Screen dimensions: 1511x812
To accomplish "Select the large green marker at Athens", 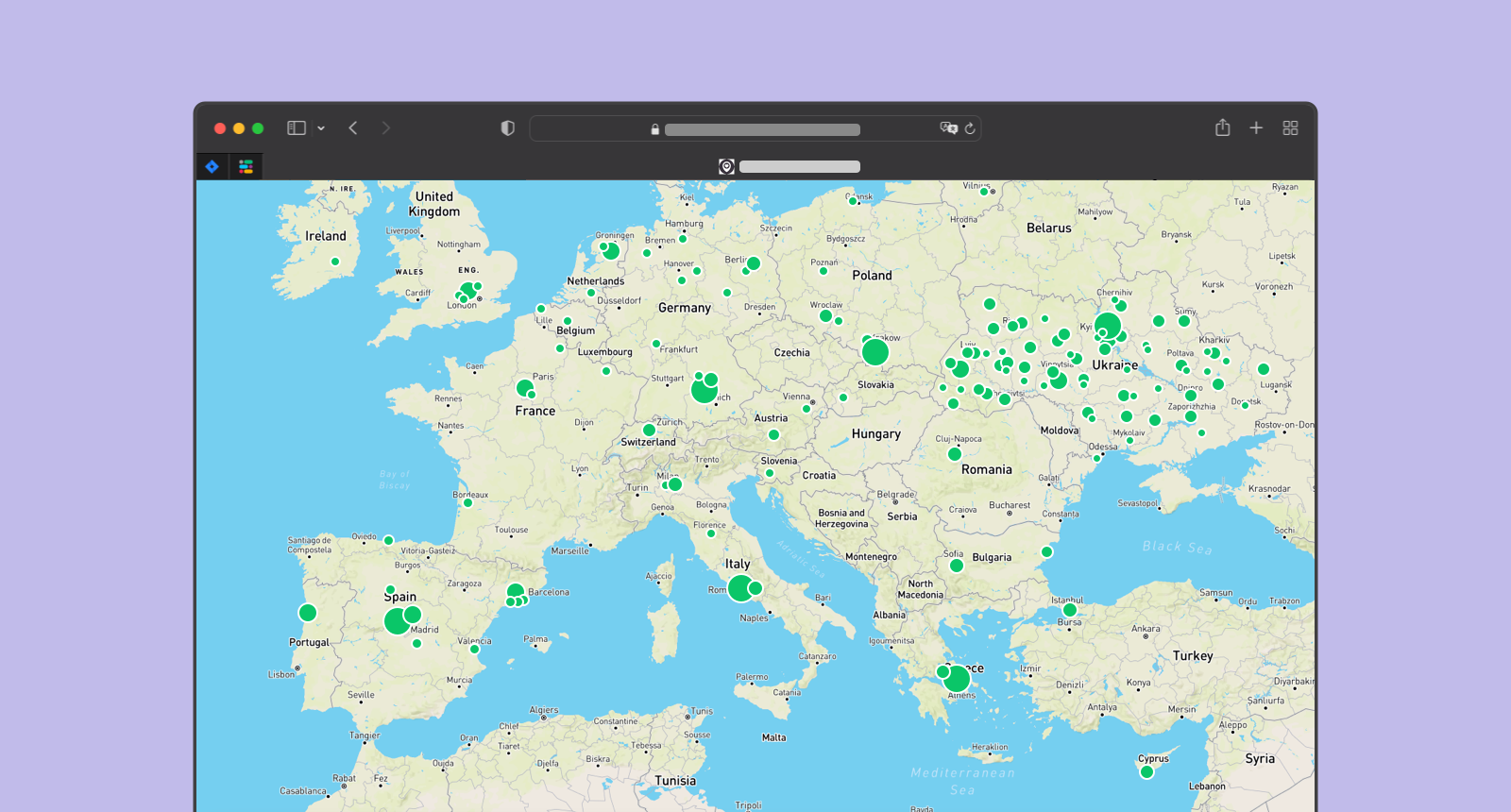I will click(957, 678).
